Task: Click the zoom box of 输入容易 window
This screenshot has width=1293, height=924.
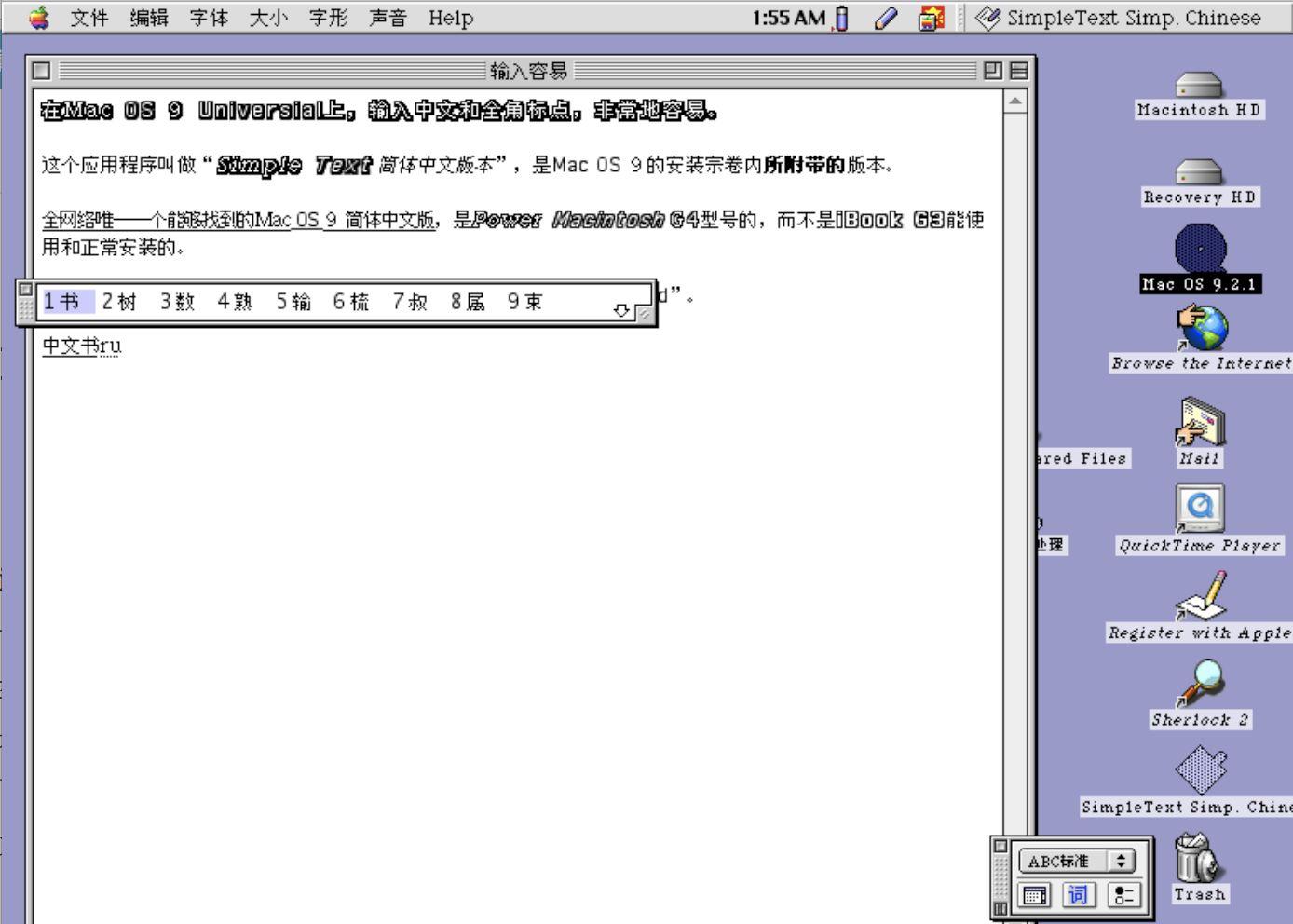Action: (995, 70)
